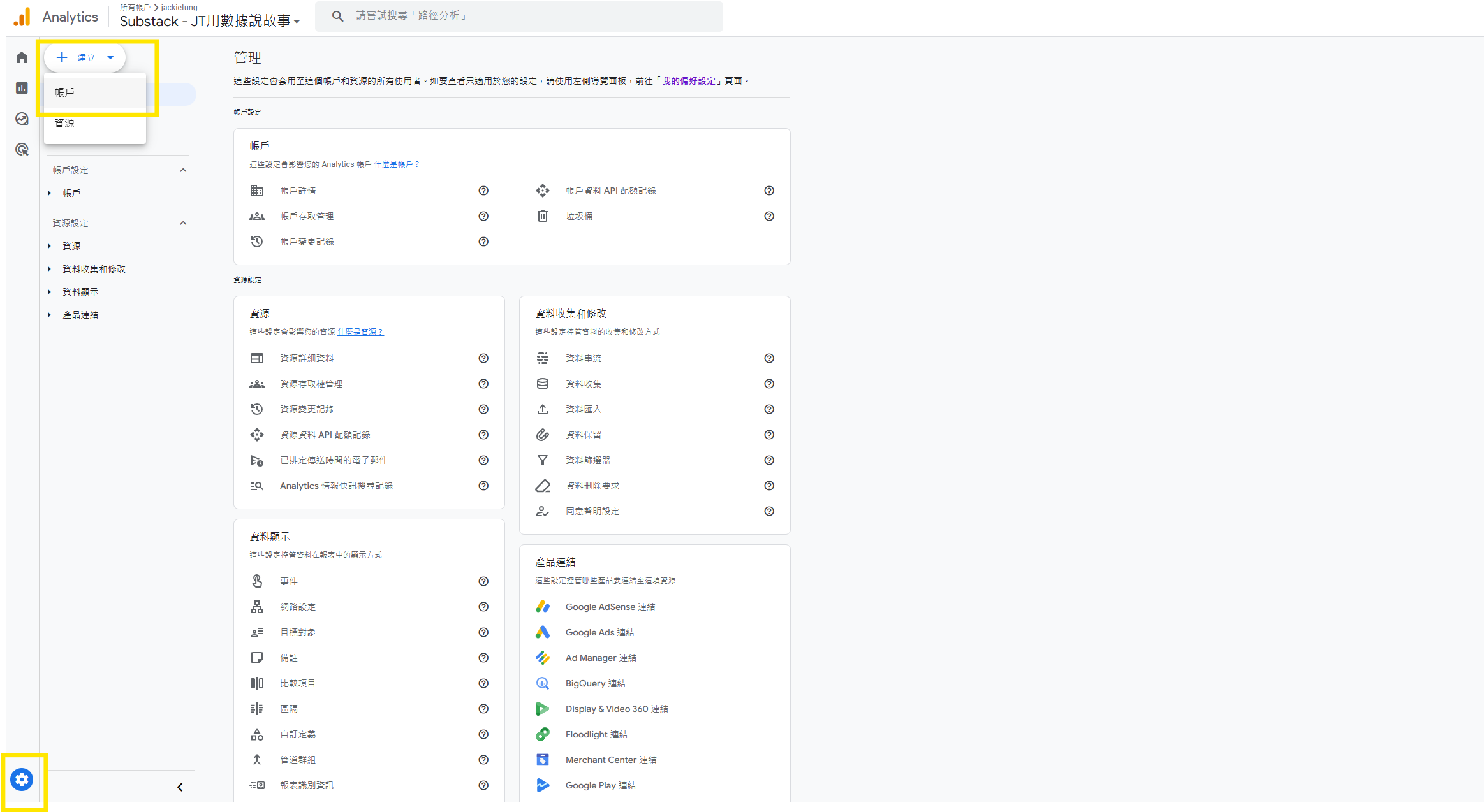
Task: Expand 資料顯示 in sidebar
Action: (x=49, y=292)
